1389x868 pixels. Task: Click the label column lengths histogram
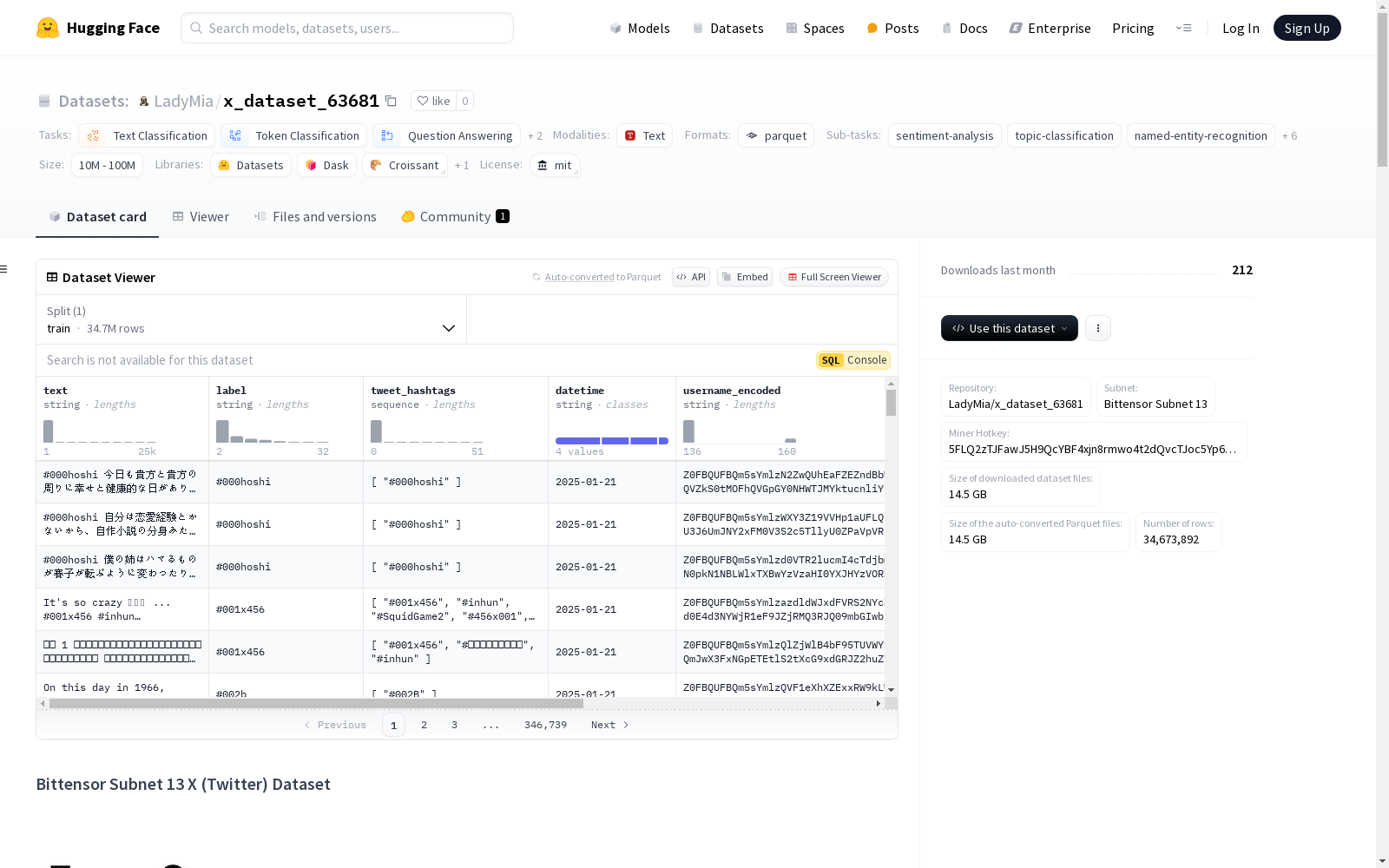coord(273,431)
